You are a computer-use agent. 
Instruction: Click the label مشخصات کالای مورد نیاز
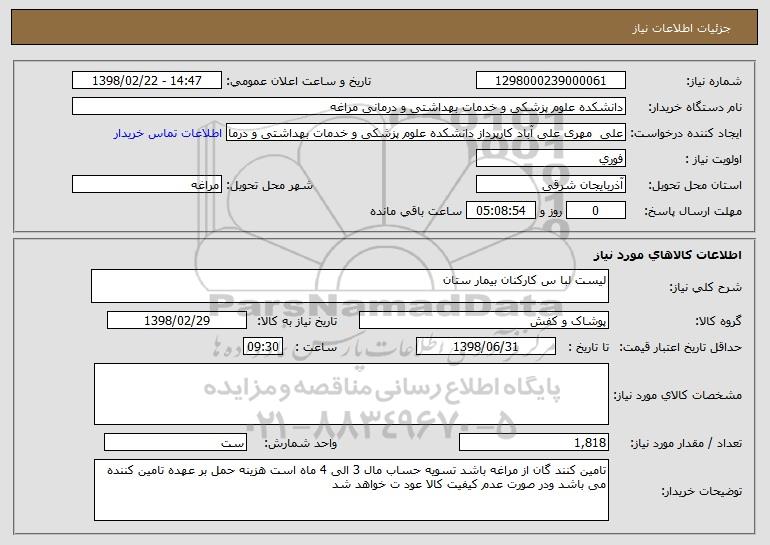678,395
